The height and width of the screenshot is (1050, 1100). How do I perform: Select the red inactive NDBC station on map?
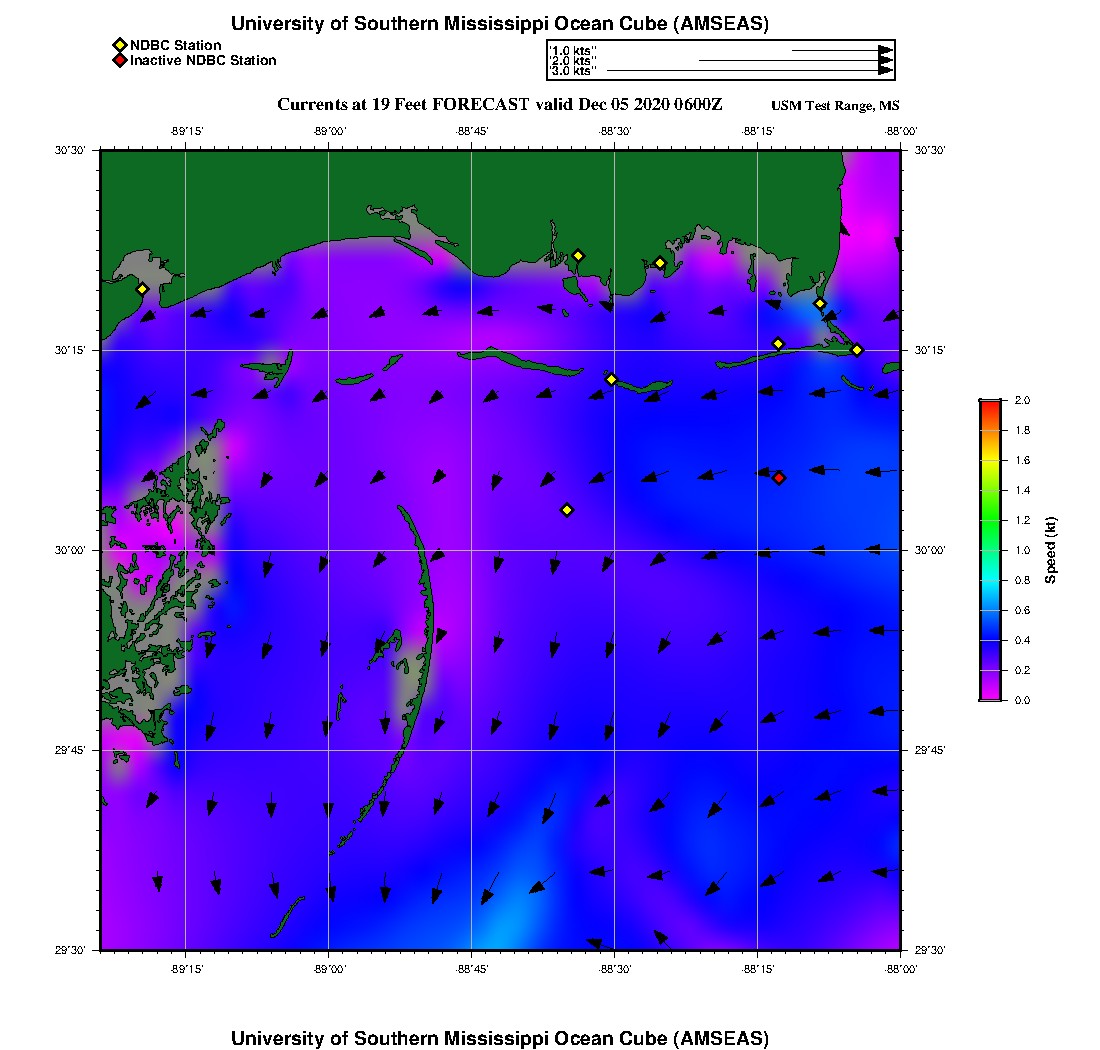(779, 478)
